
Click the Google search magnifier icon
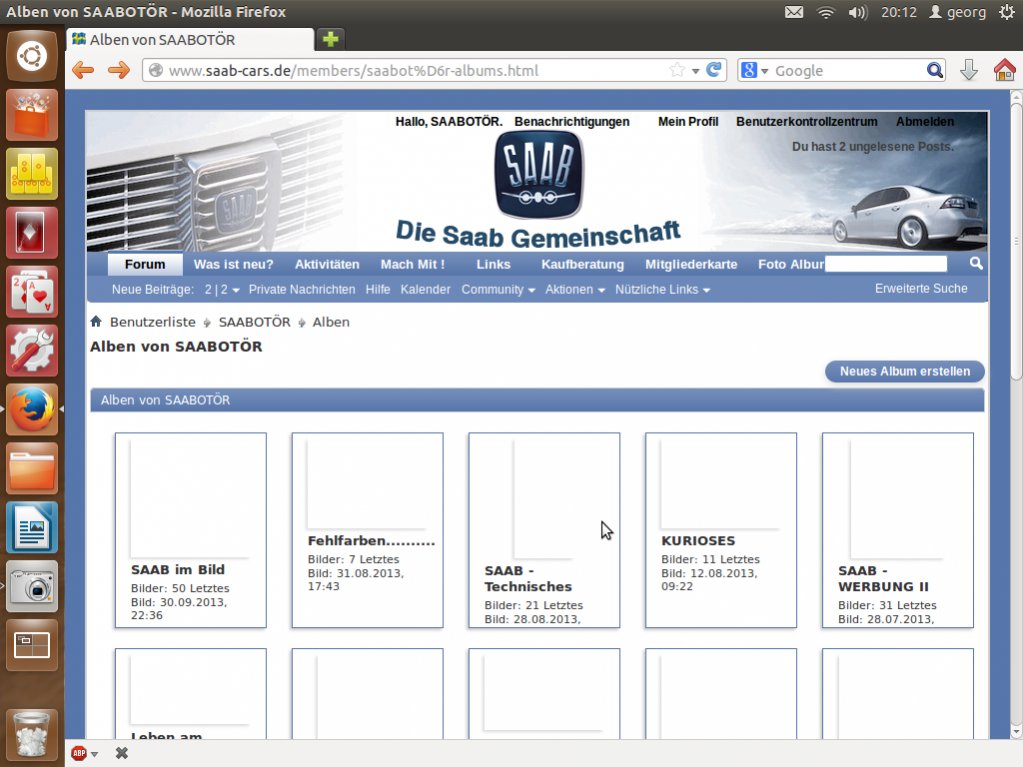coord(934,70)
